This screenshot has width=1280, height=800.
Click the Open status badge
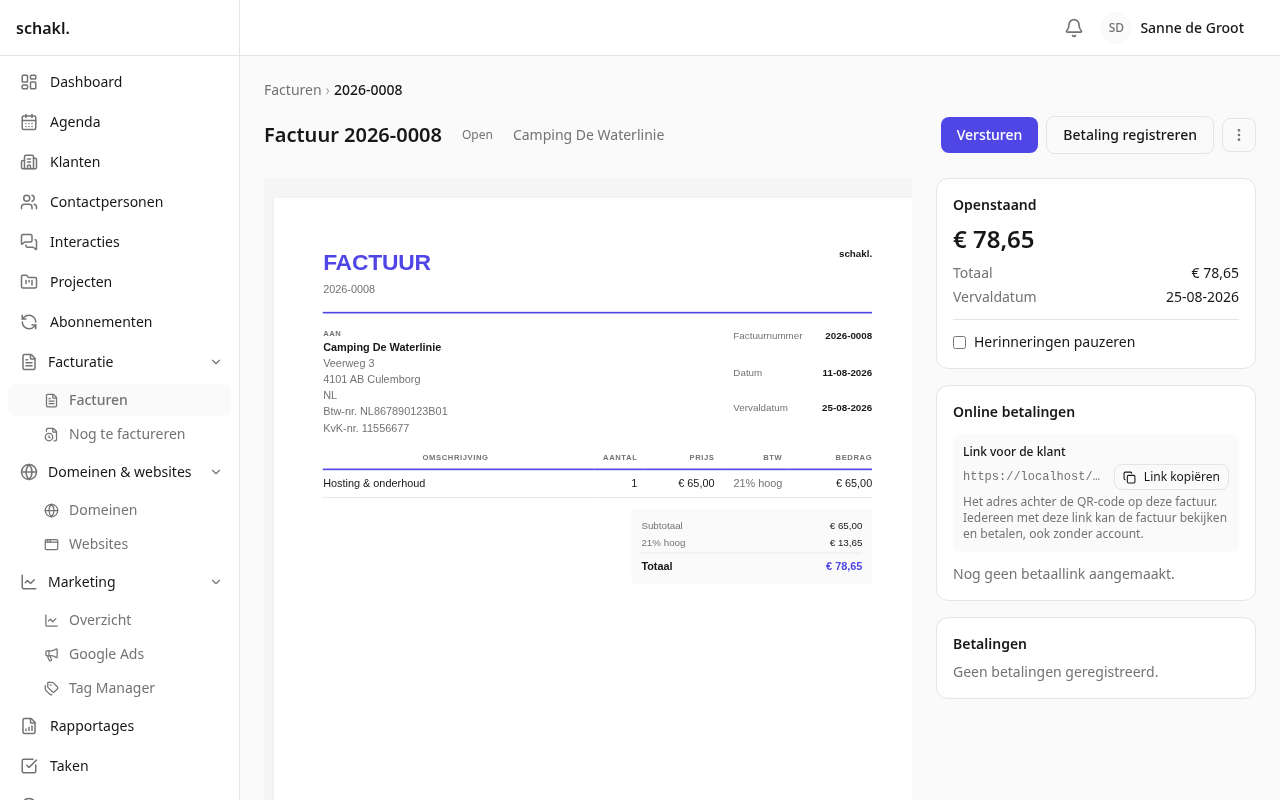pos(477,135)
